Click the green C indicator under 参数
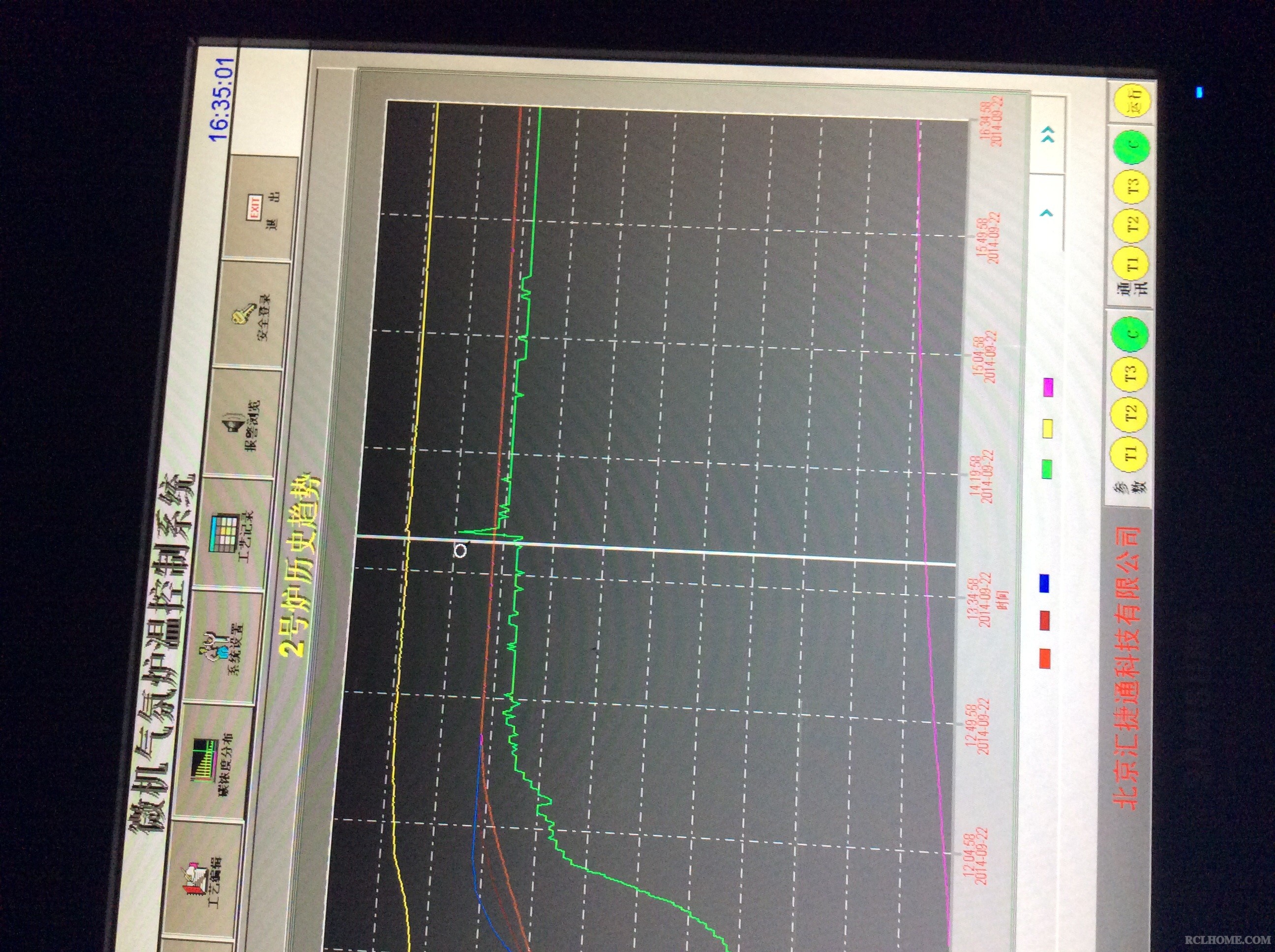Viewport: 1275px width, 952px height. [x=1131, y=335]
